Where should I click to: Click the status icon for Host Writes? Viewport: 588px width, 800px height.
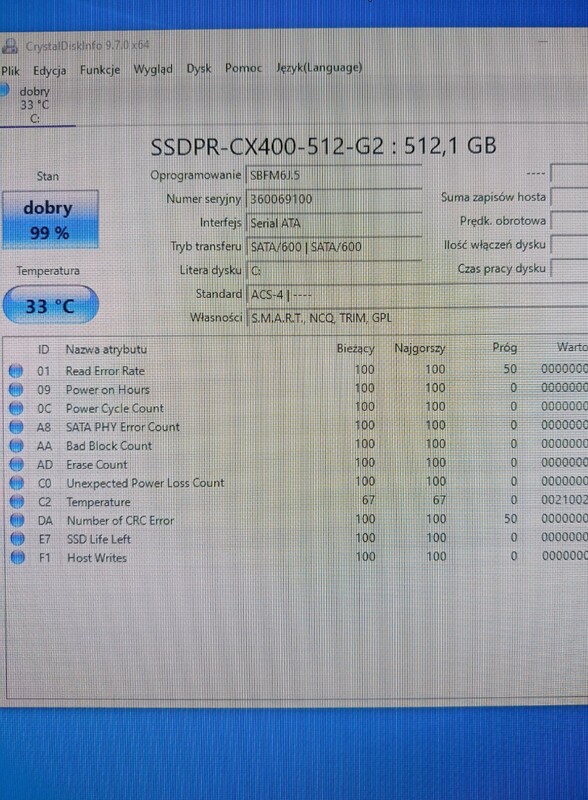tap(18, 558)
